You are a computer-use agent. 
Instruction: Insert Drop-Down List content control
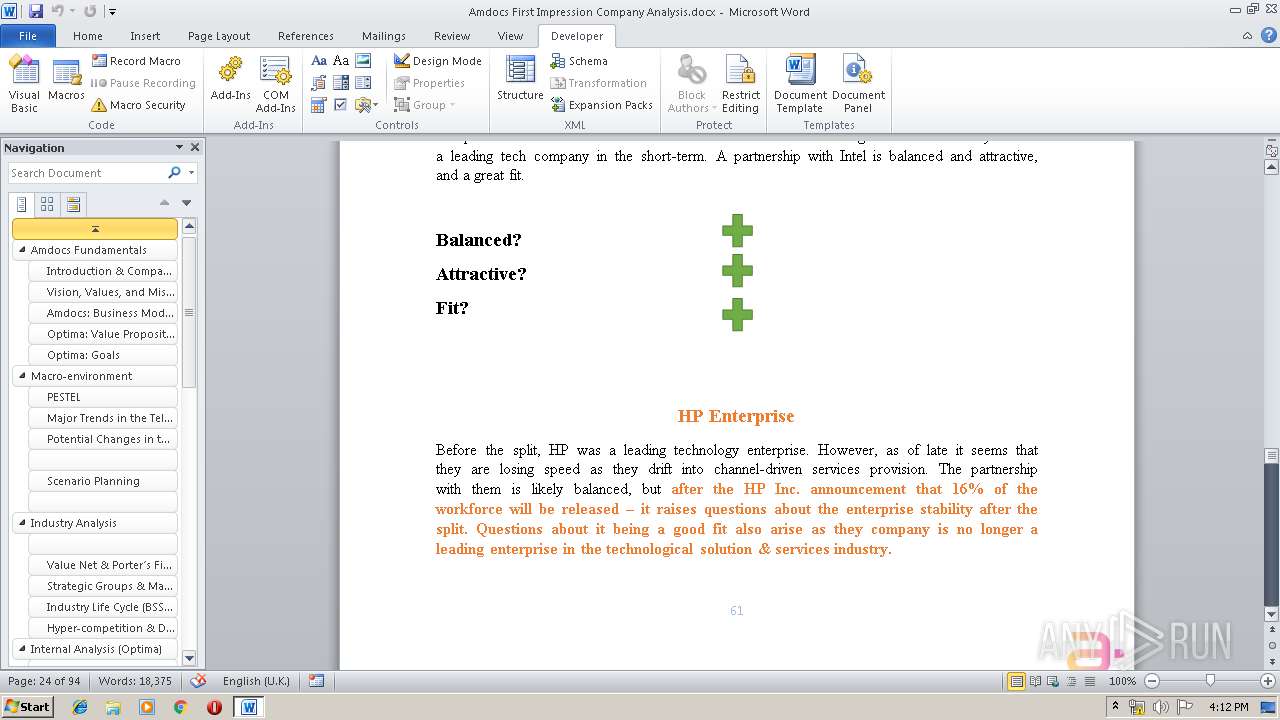pos(363,83)
